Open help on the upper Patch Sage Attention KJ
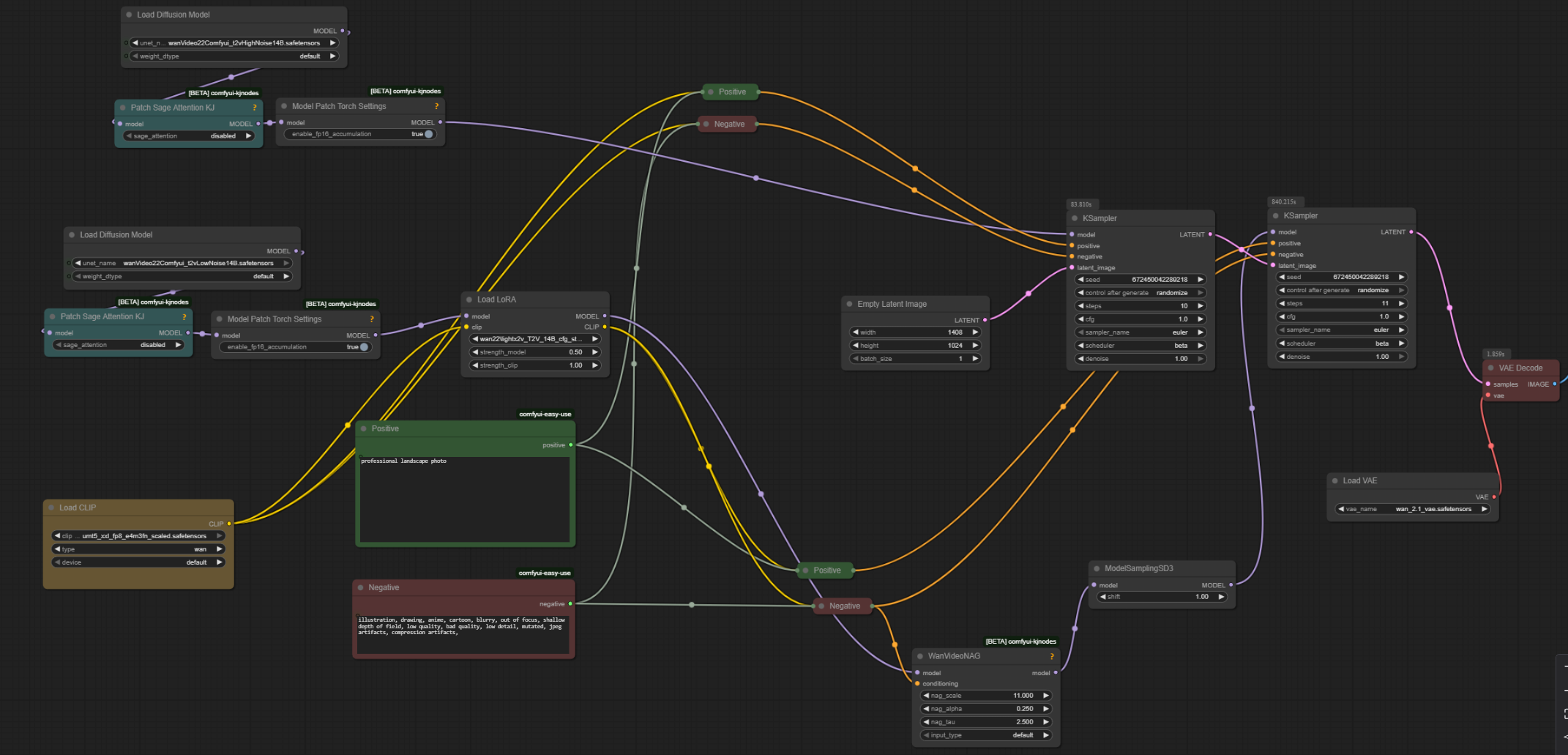The image size is (1568, 755). [x=255, y=108]
